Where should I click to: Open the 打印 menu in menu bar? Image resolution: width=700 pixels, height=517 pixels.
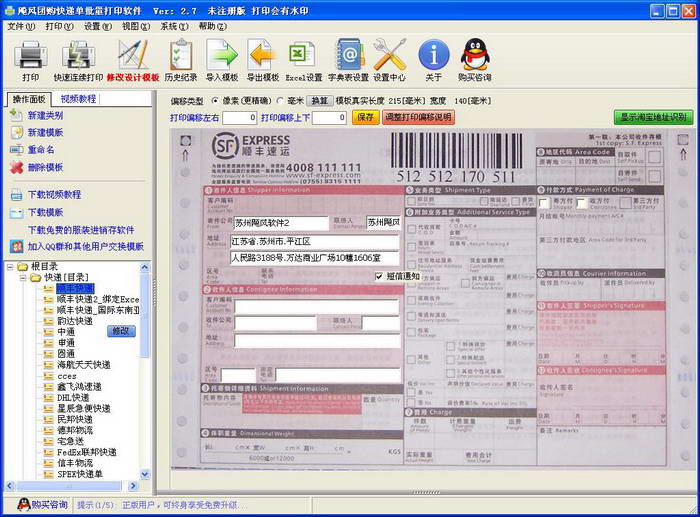(x=59, y=26)
